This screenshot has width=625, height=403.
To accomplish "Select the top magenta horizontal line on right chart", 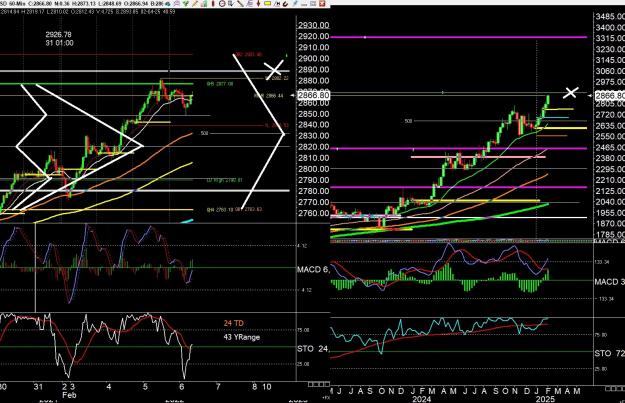I will (458, 37).
